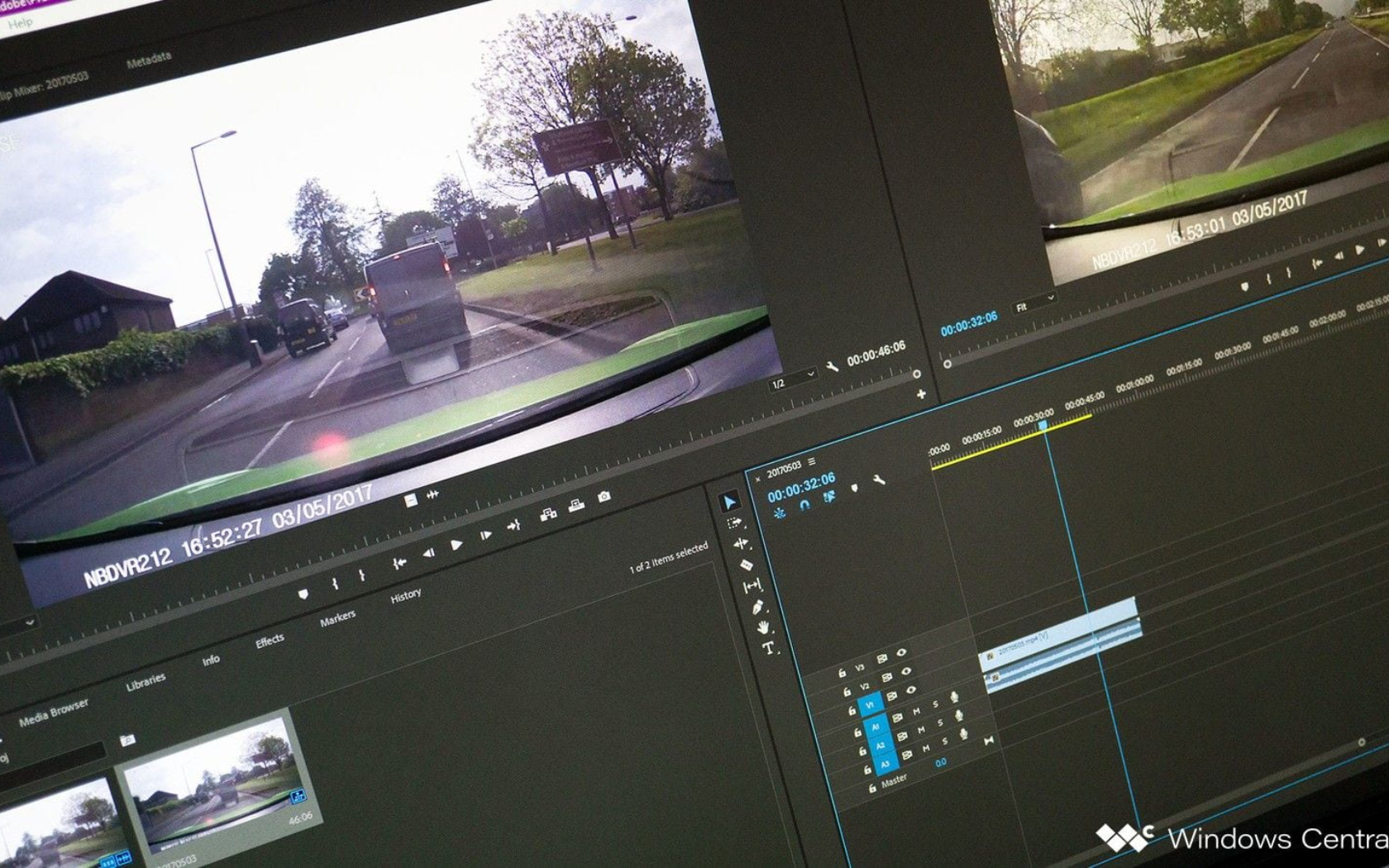Step back one frame in program monitor
This screenshot has height=868, width=1389.
point(1338,255)
